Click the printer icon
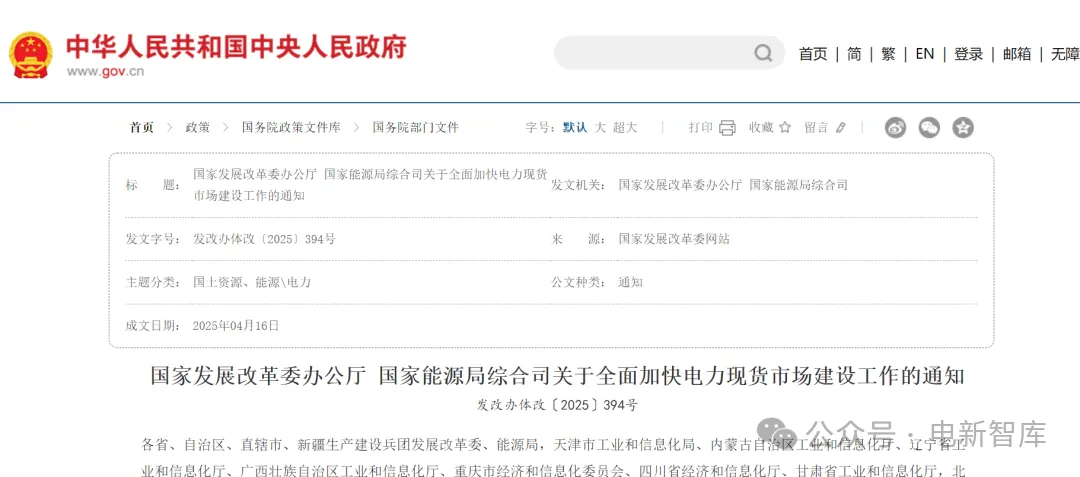This screenshot has width=1080, height=477. (x=727, y=127)
